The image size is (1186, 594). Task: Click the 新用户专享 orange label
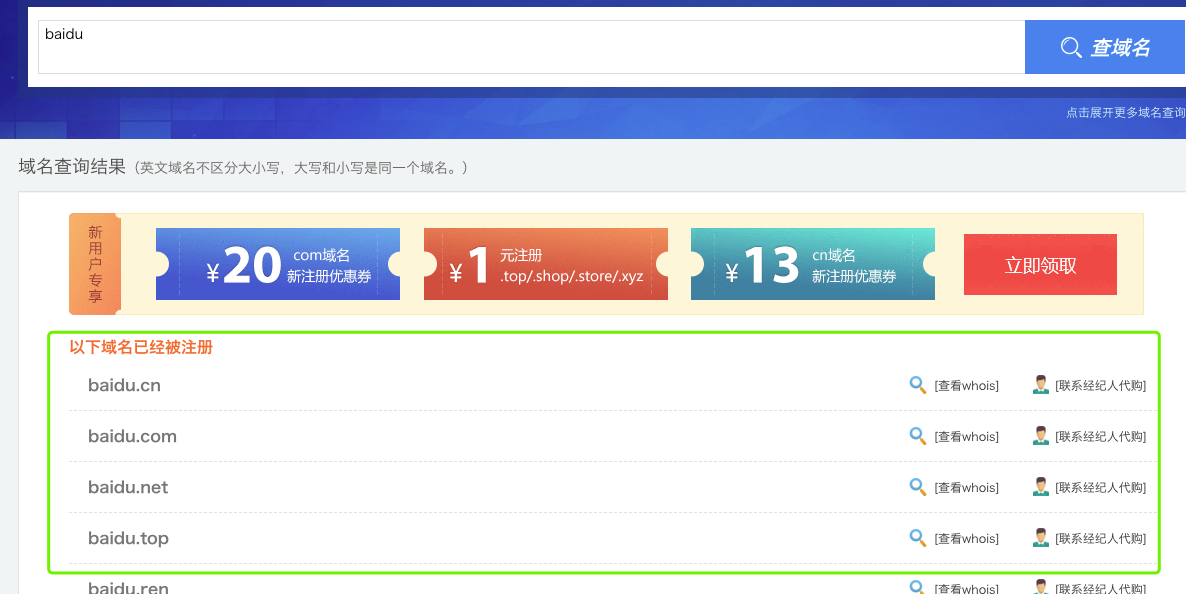(95, 264)
